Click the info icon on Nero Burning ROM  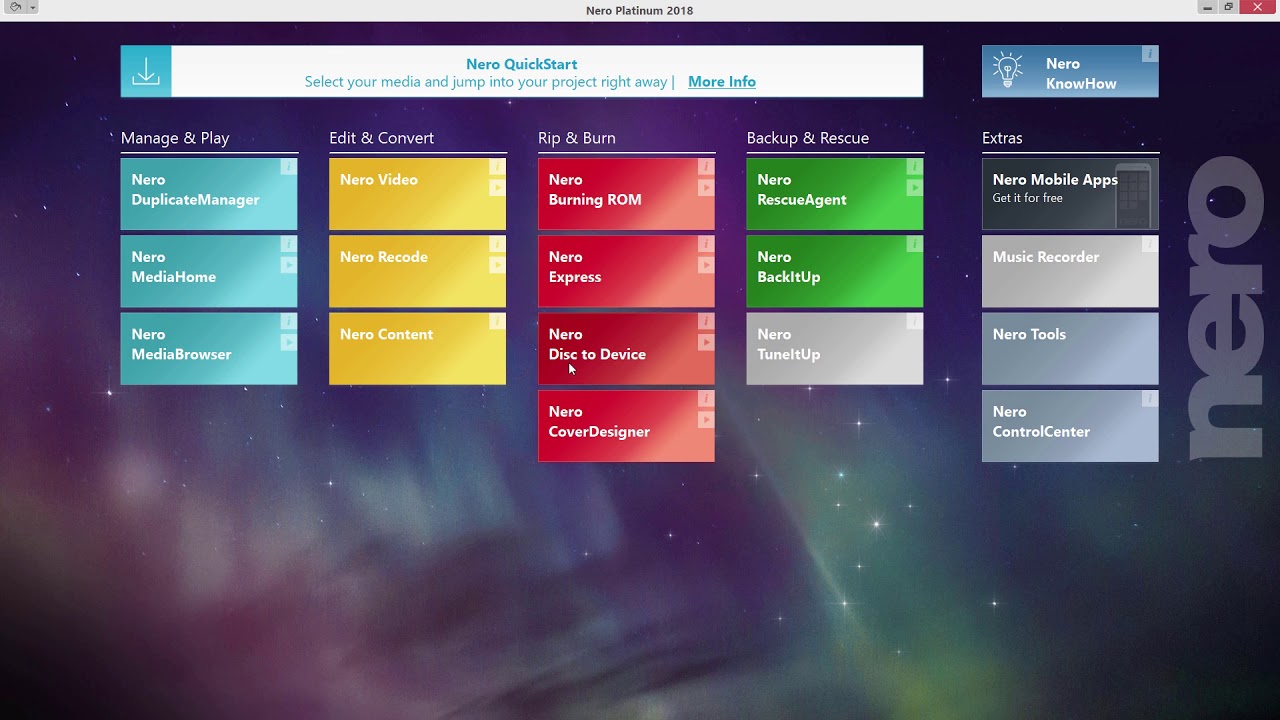click(x=706, y=167)
